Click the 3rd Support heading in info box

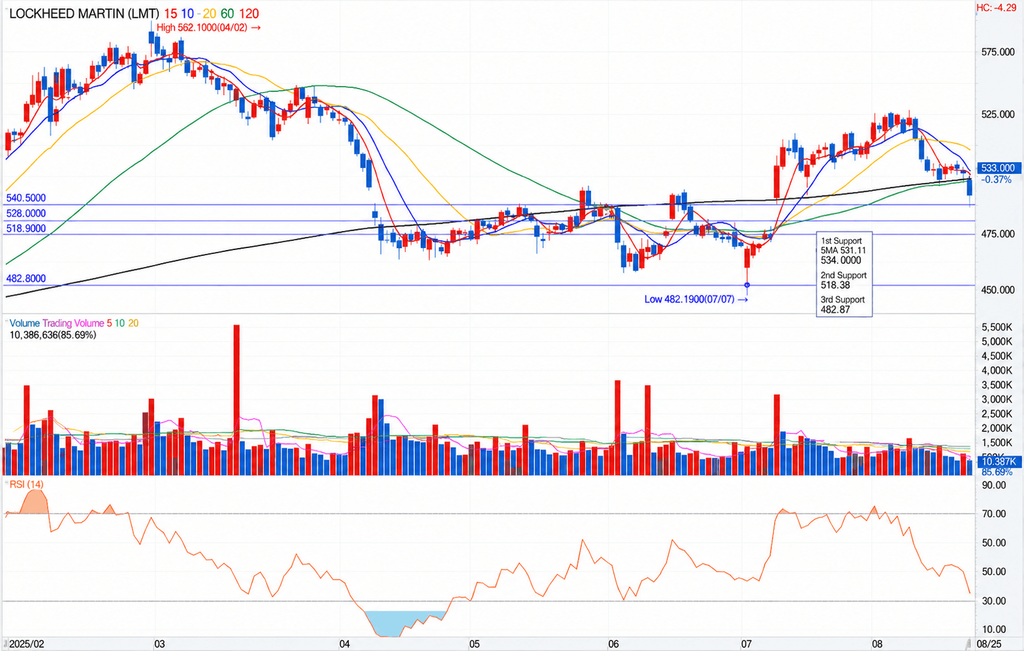[842, 300]
